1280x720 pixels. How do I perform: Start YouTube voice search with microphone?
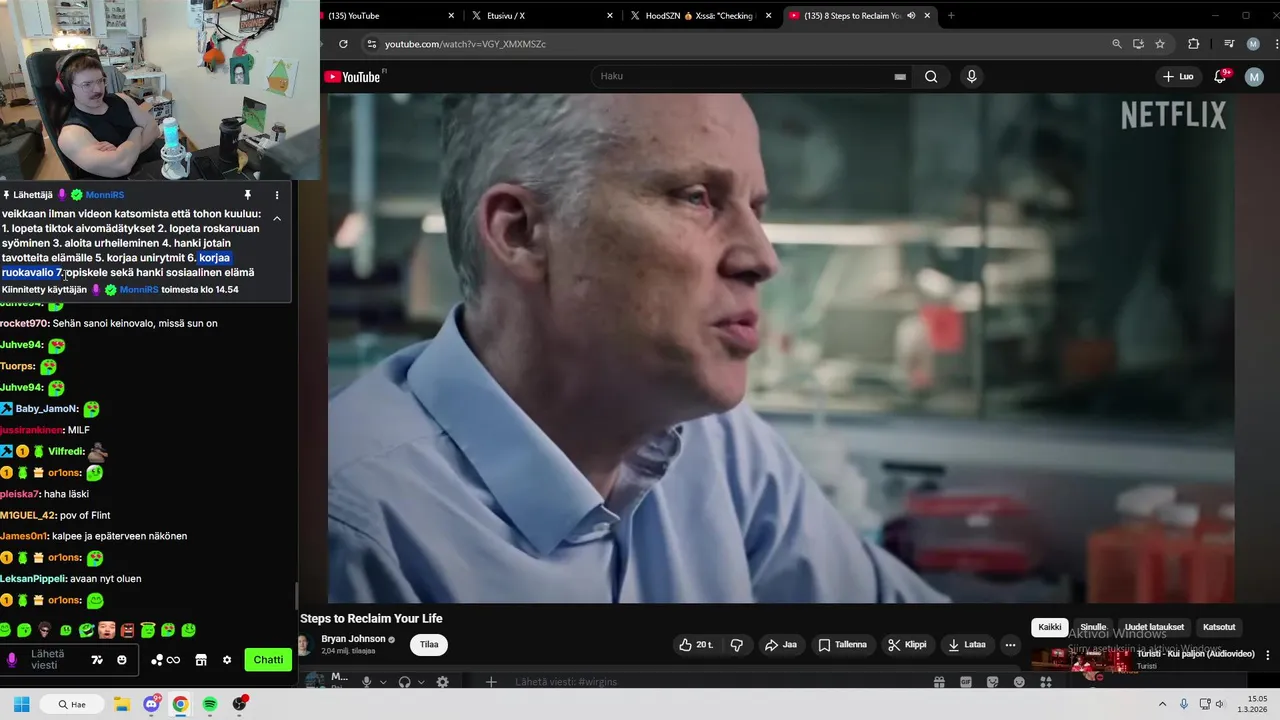[971, 76]
